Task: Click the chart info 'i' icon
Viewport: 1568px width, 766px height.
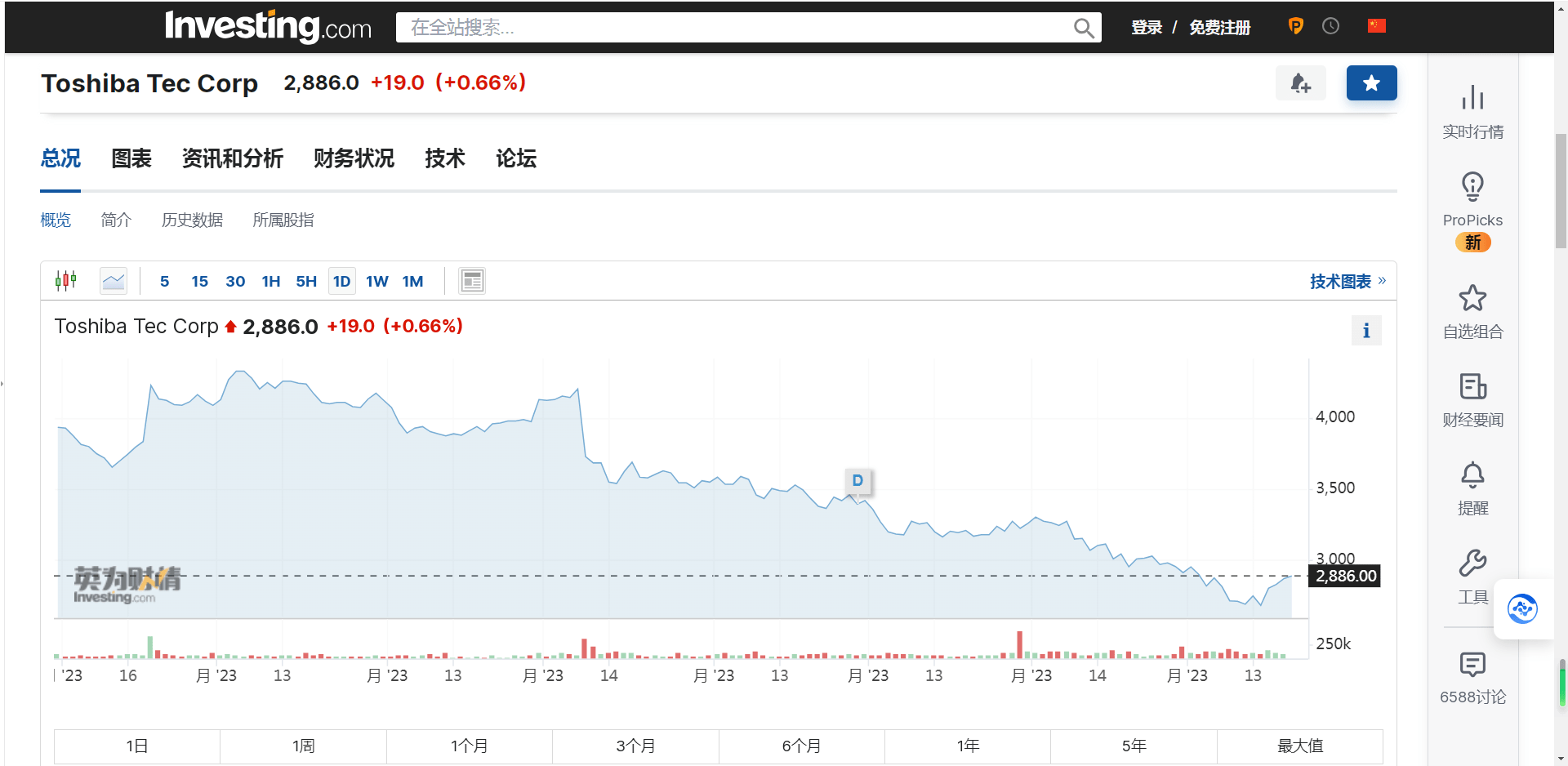Action: 1366,331
